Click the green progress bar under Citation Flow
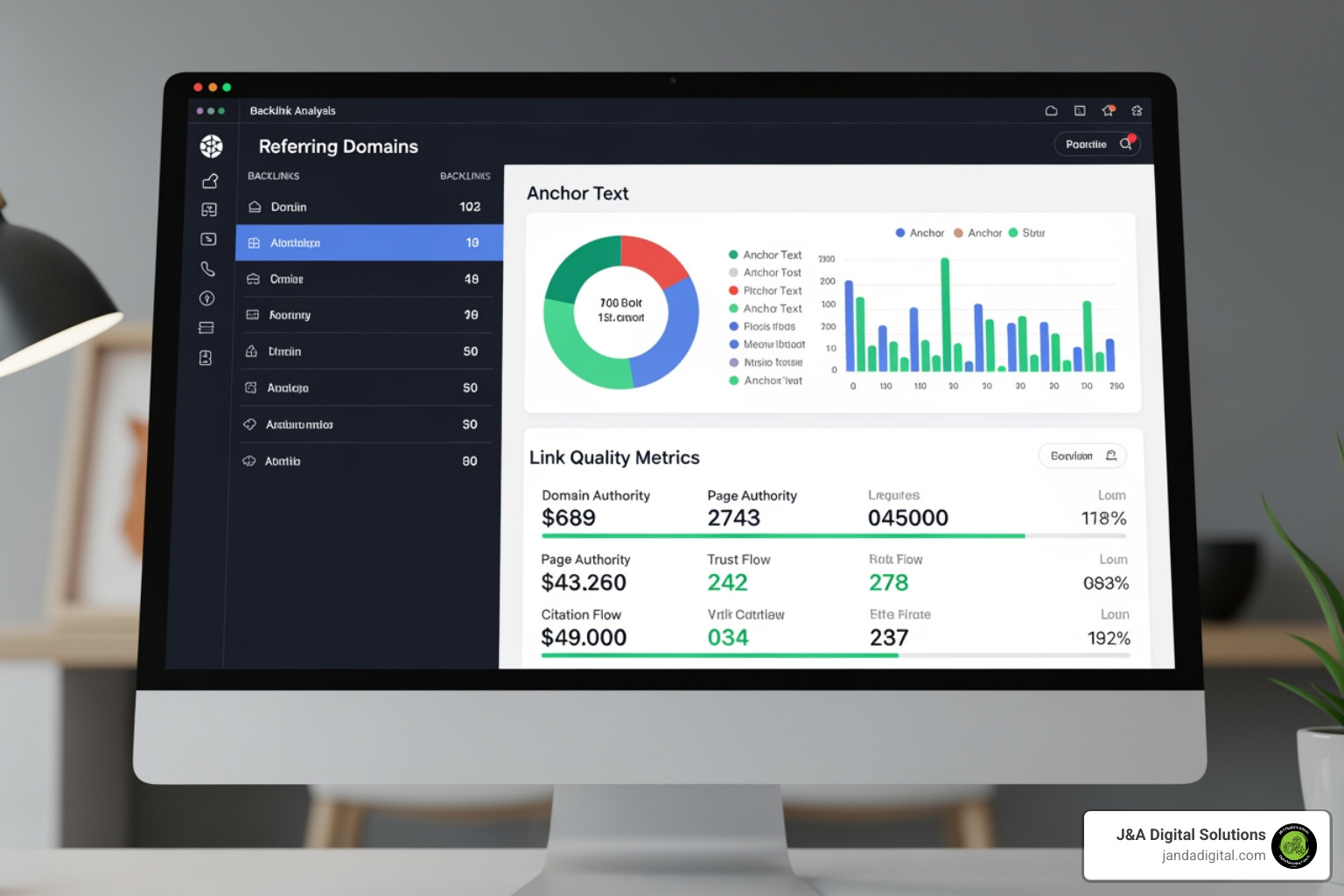 [x=719, y=654]
